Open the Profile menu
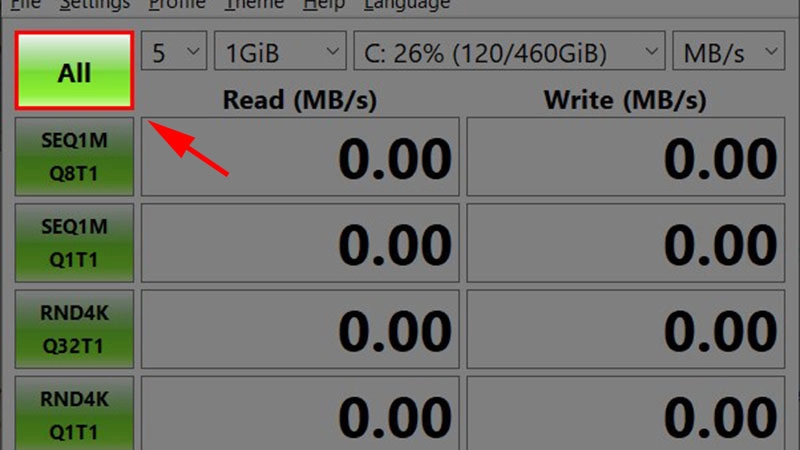Screen dimensions: 800x450 click(x=177, y=5)
